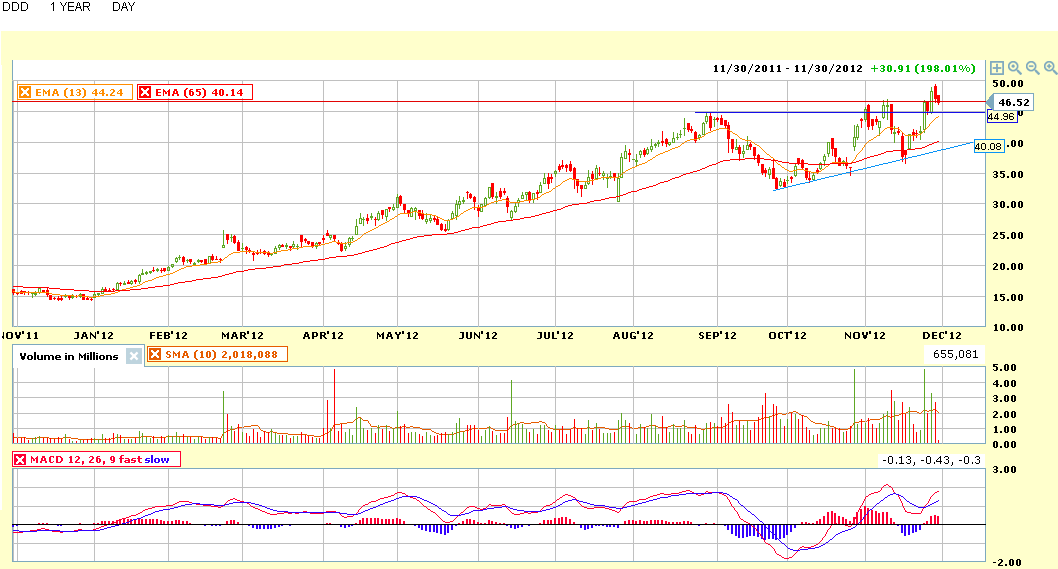Click the SMA (10) 2,018,088 label

[x=221, y=354]
